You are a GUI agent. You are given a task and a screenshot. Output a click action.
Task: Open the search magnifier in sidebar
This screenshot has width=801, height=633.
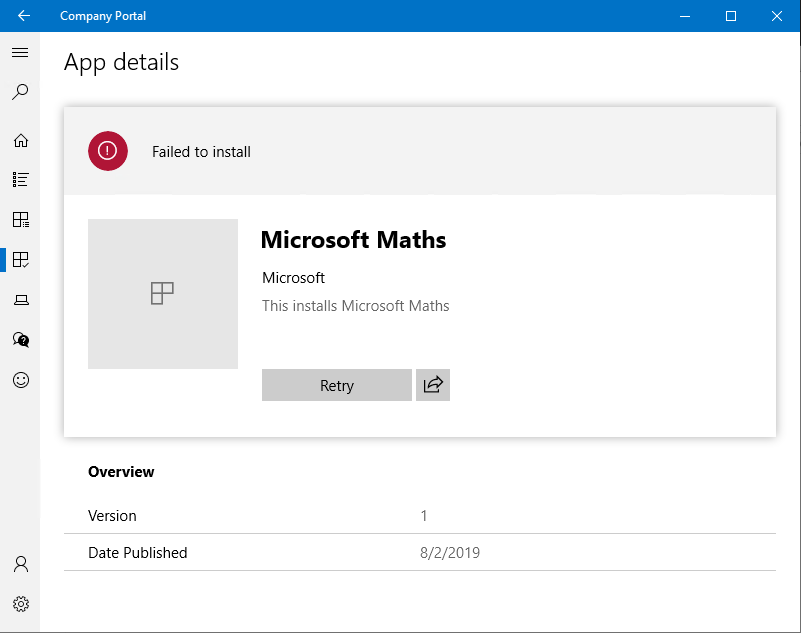point(20,92)
